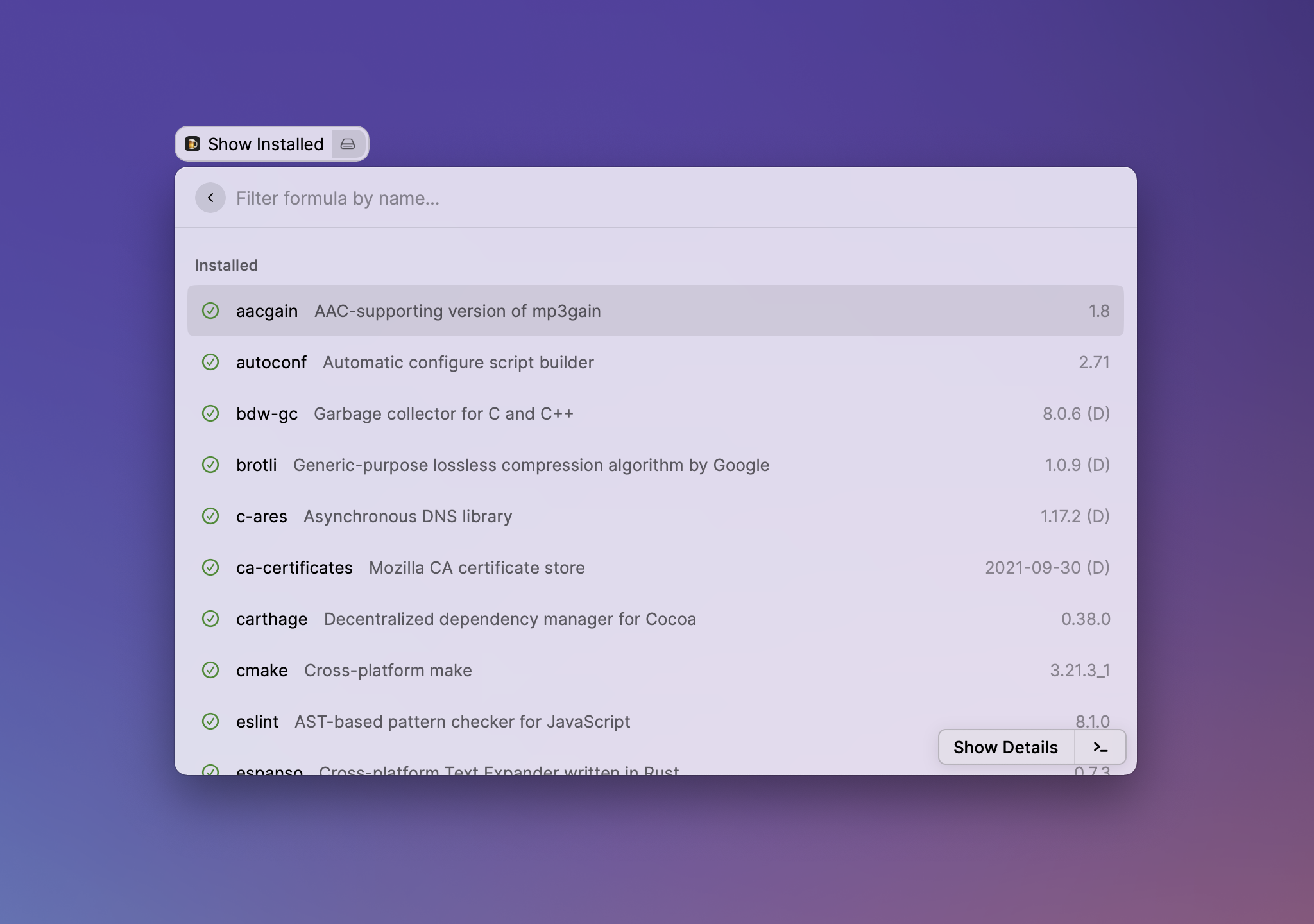Viewport: 1314px width, 924px height.
Task: Click the brotli version 1.0.9 (D) label
Action: (x=1077, y=465)
